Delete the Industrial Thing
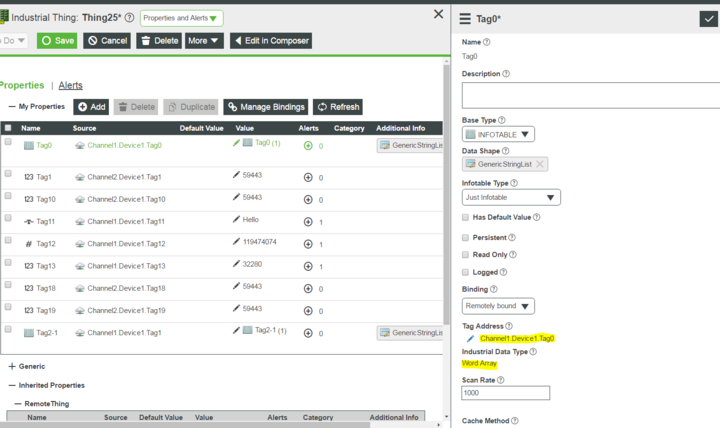Image resolution: width=720 pixels, height=428 pixels. pos(159,41)
